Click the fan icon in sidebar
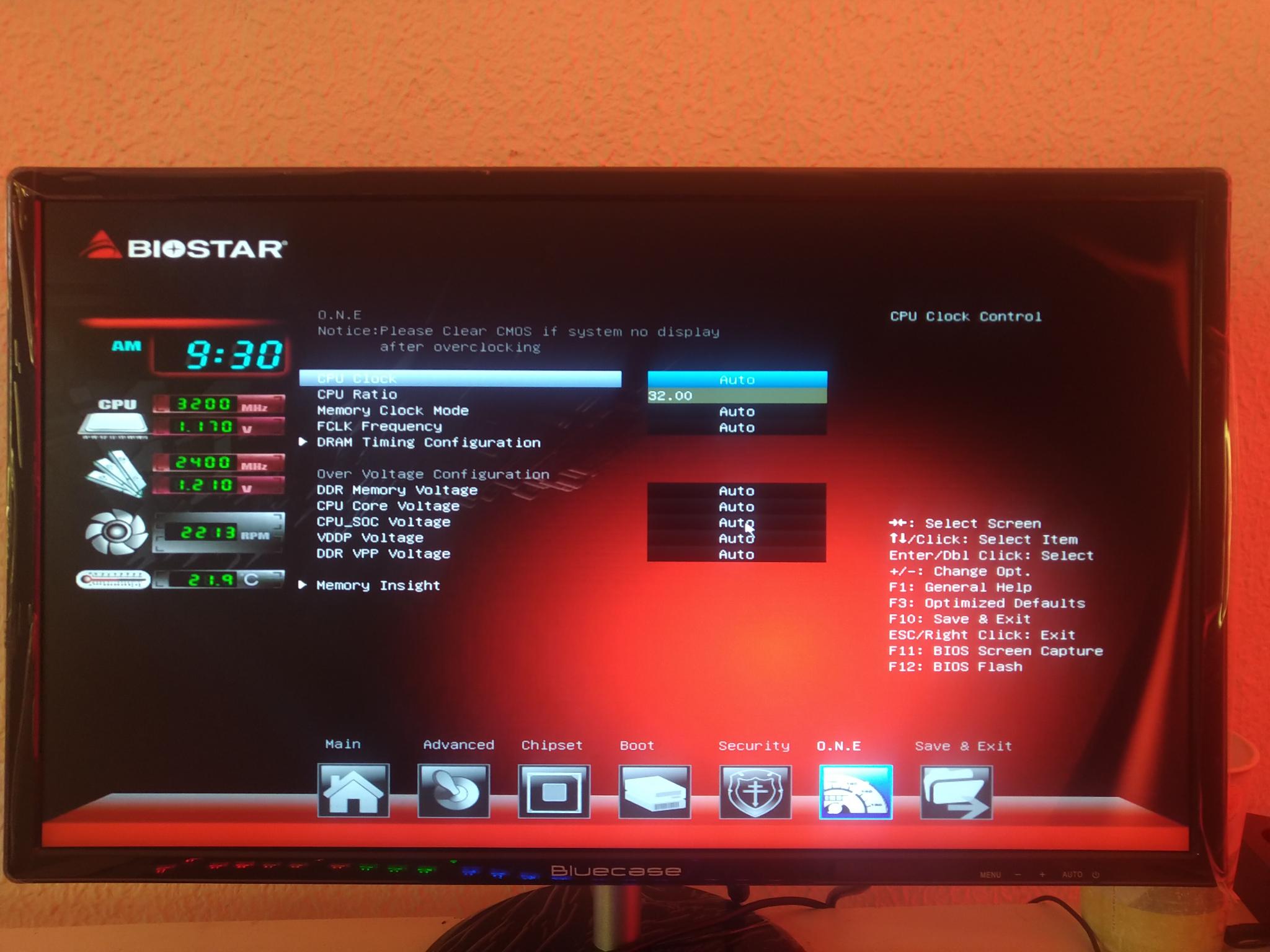The height and width of the screenshot is (952, 1270). 115,532
